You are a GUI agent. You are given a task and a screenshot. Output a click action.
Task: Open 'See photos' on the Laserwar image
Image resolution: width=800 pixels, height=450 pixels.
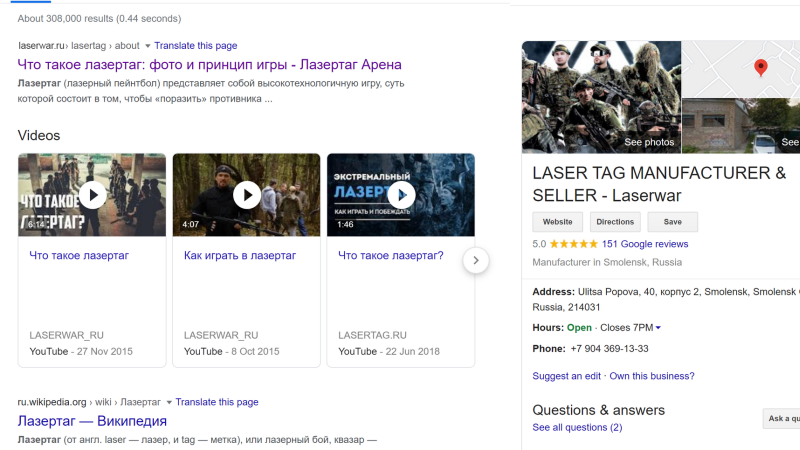649,142
